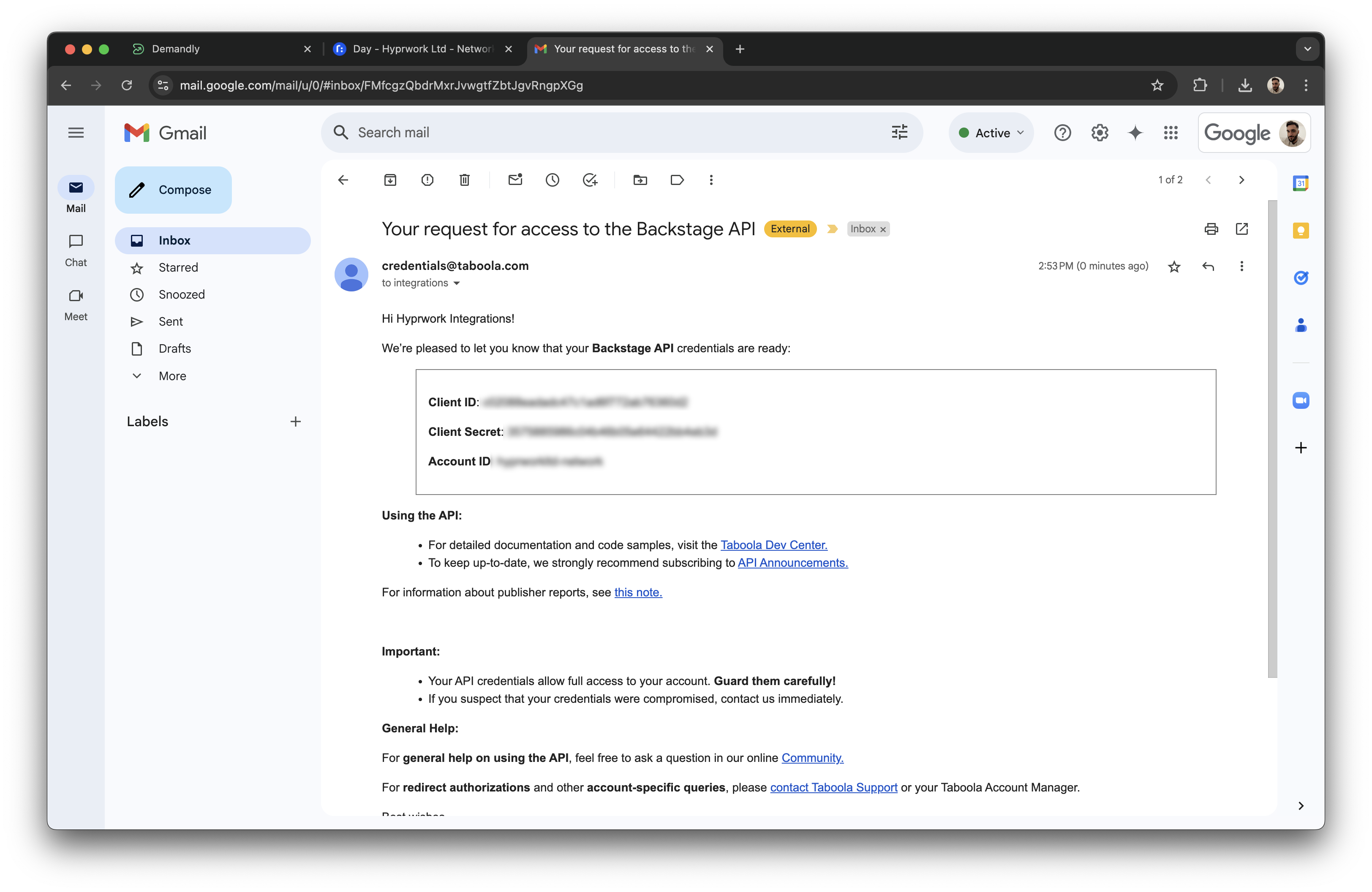The image size is (1372, 892).
Task: Archive the open email
Action: (390, 180)
